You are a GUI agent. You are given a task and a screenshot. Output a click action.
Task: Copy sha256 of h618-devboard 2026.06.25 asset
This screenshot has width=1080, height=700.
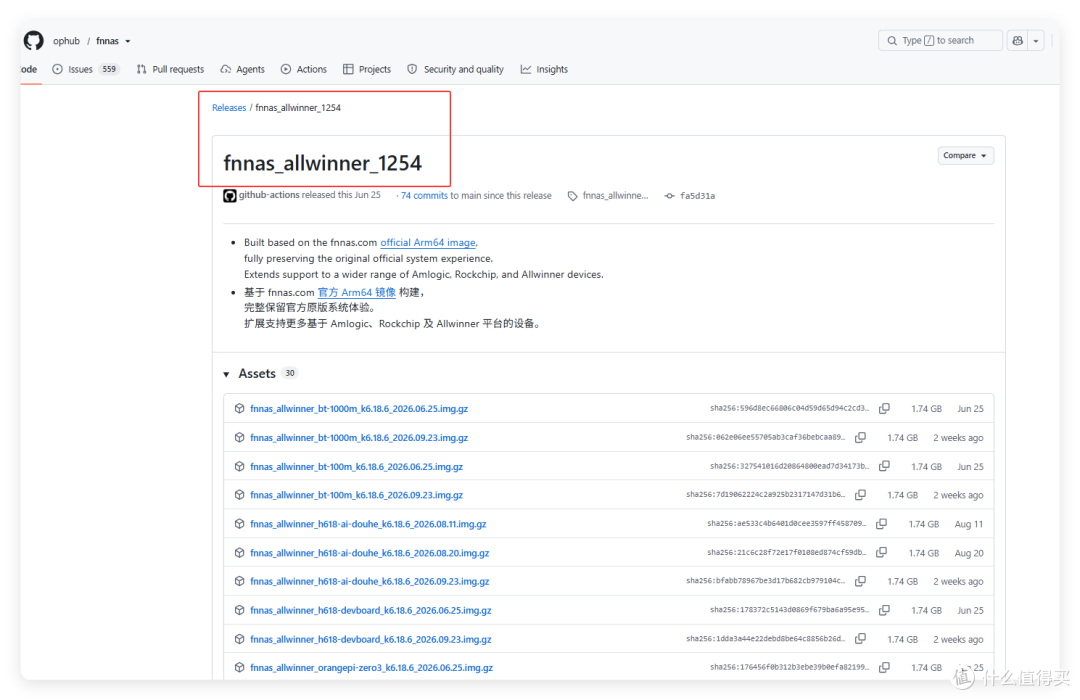[x=884, y=610]
